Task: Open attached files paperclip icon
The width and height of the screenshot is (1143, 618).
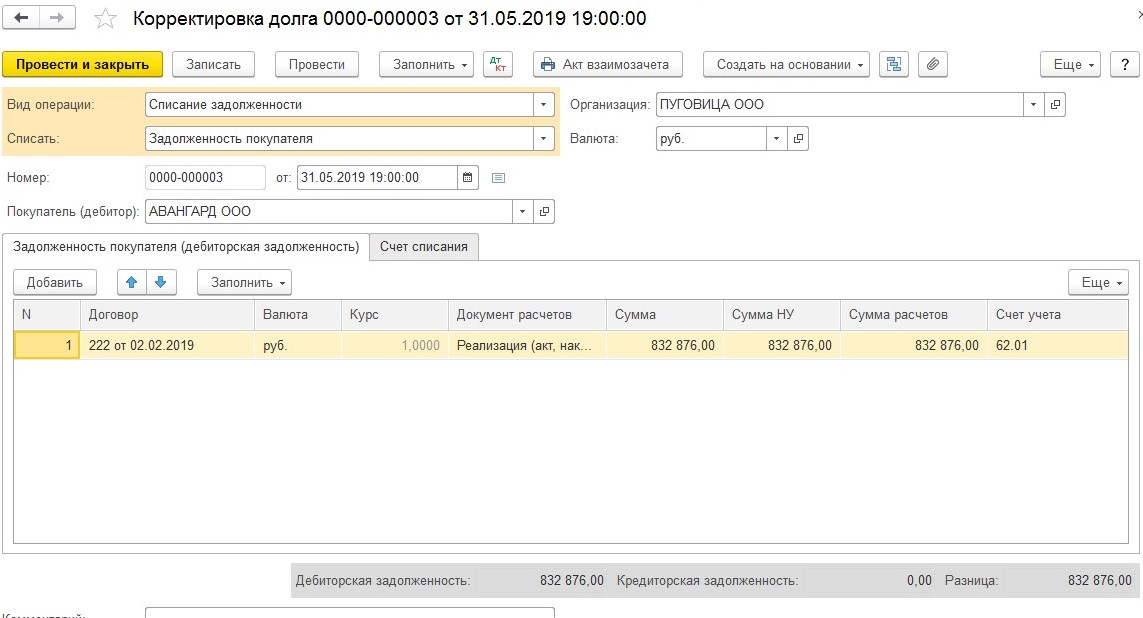Action: [x=932, y=64]
